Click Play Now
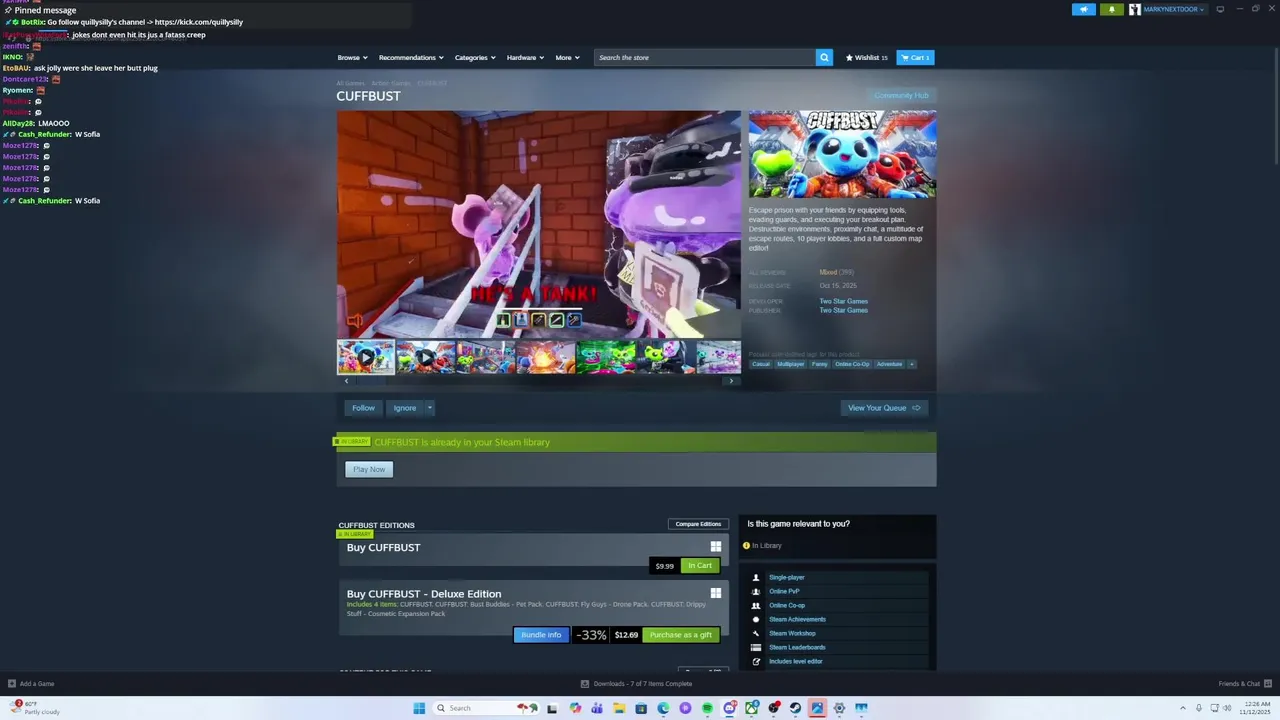 coord(369,469)
